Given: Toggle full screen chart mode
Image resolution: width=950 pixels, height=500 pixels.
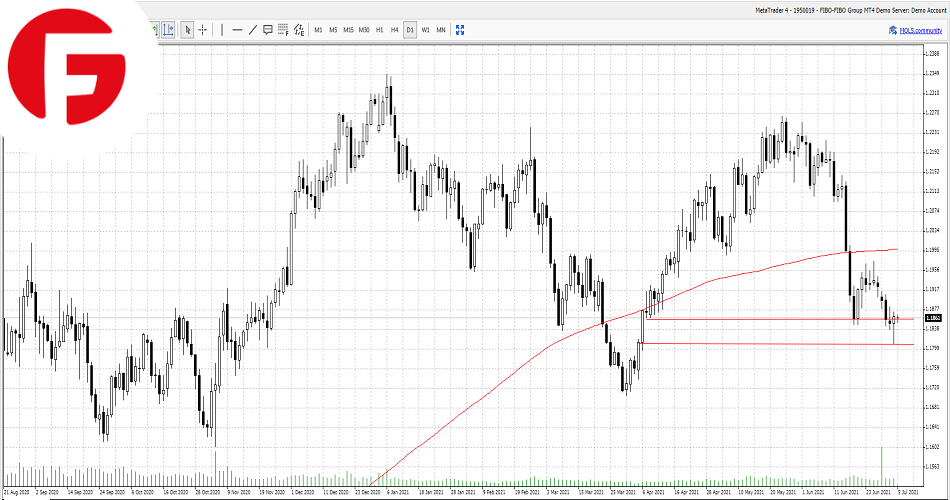Looking at the screenshot, I should pyautogui.click(x=459, y=30).
